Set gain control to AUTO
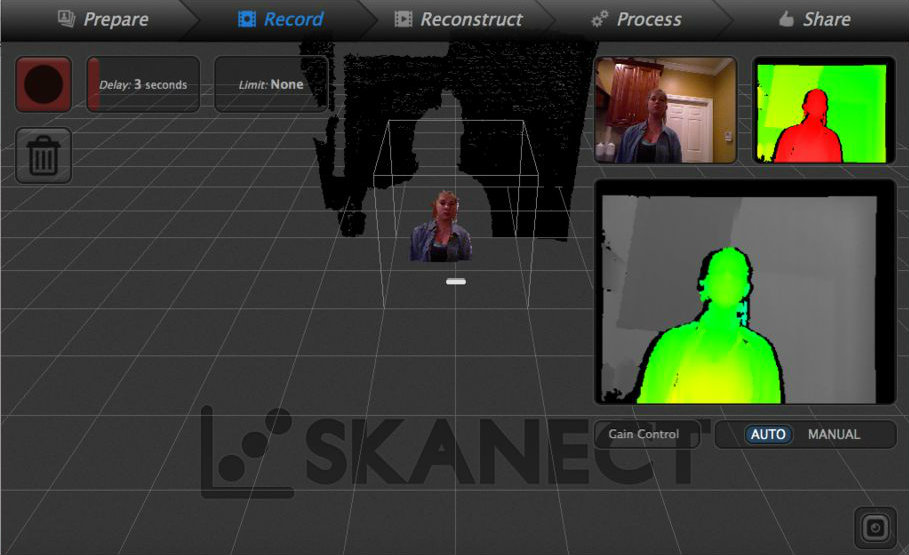909x555 pixels. pyautogui.click(x=768, y=434)
